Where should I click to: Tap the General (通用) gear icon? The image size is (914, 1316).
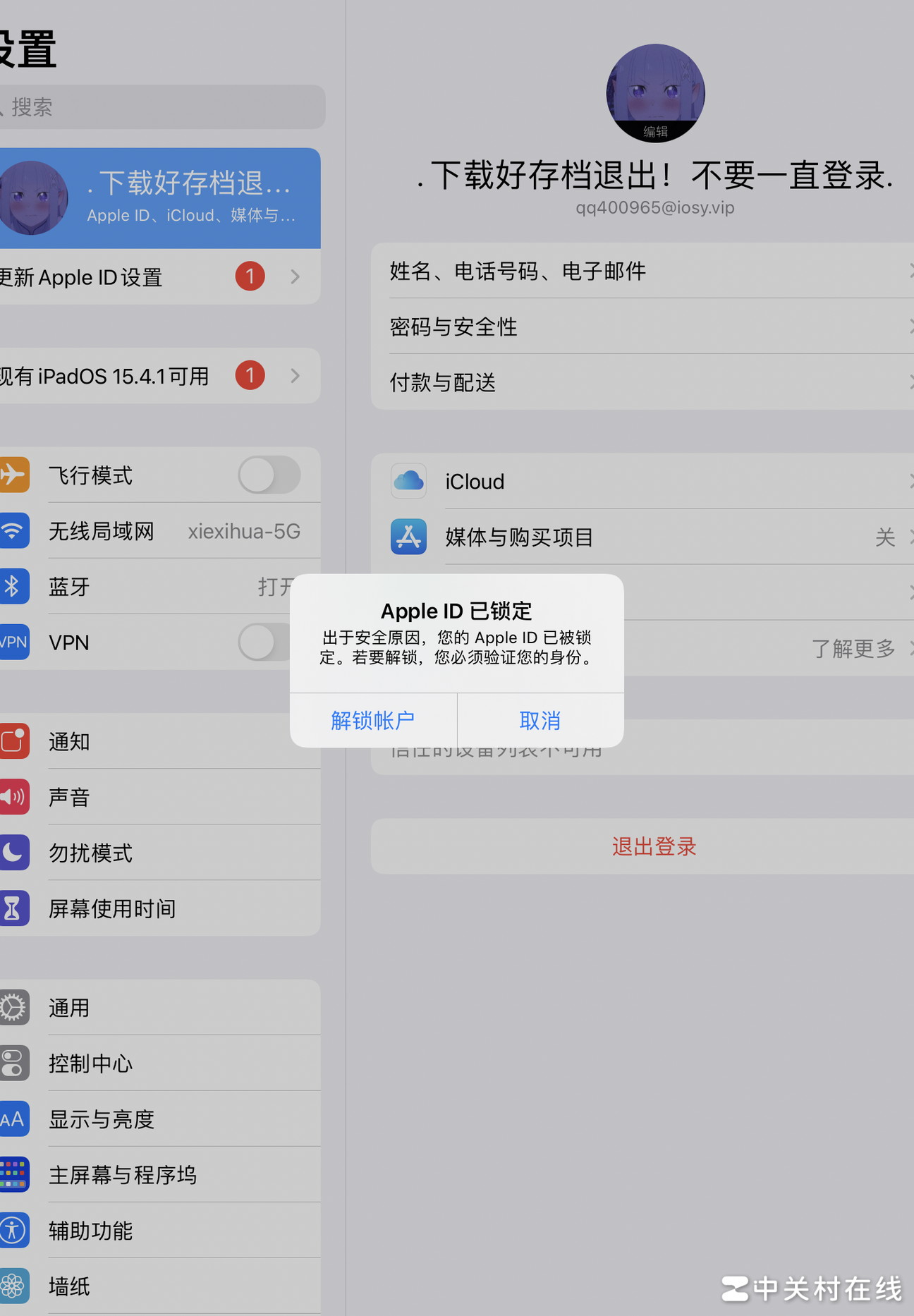pos(13,1007)
